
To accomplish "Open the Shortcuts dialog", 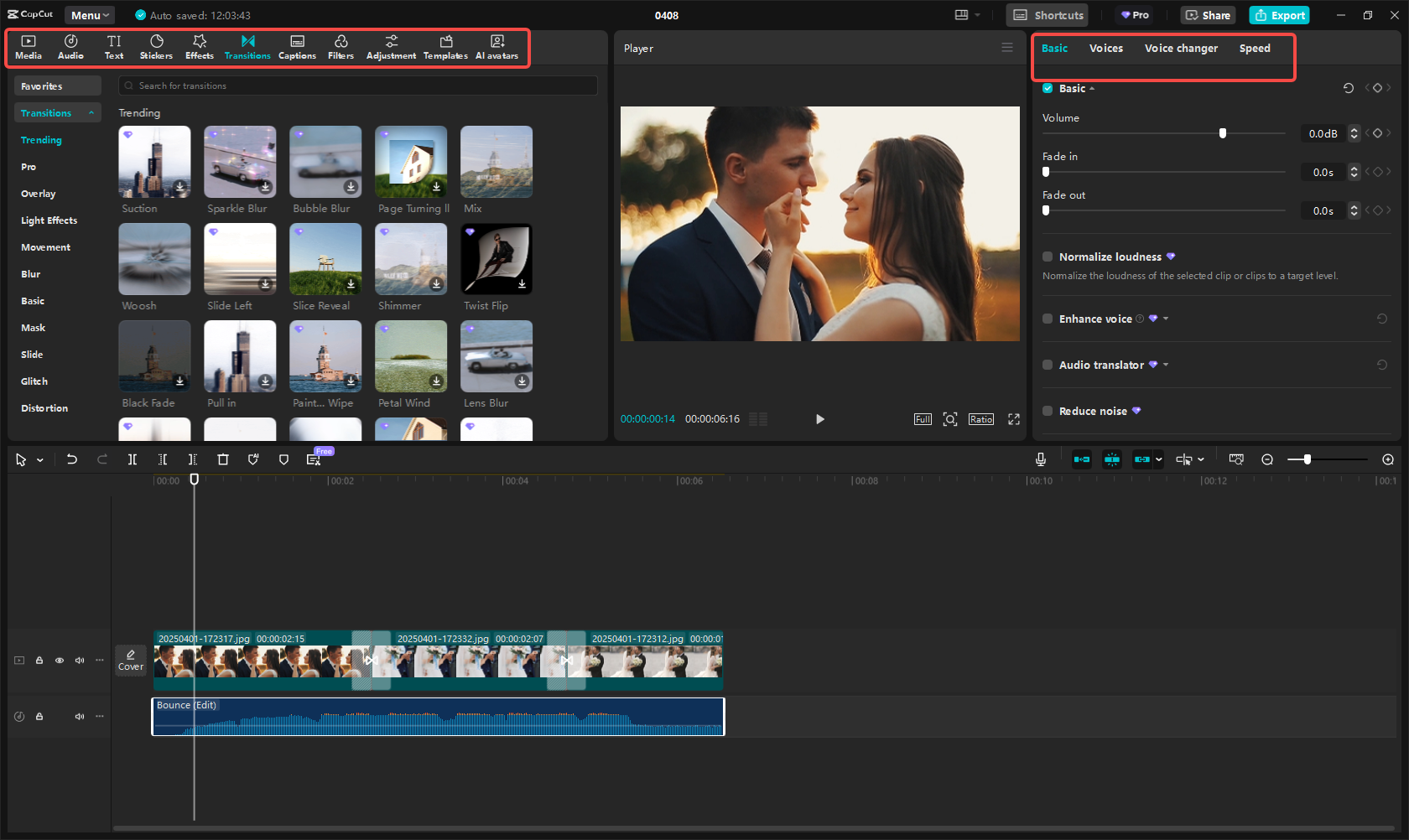I will click(x=1047, y=14).
